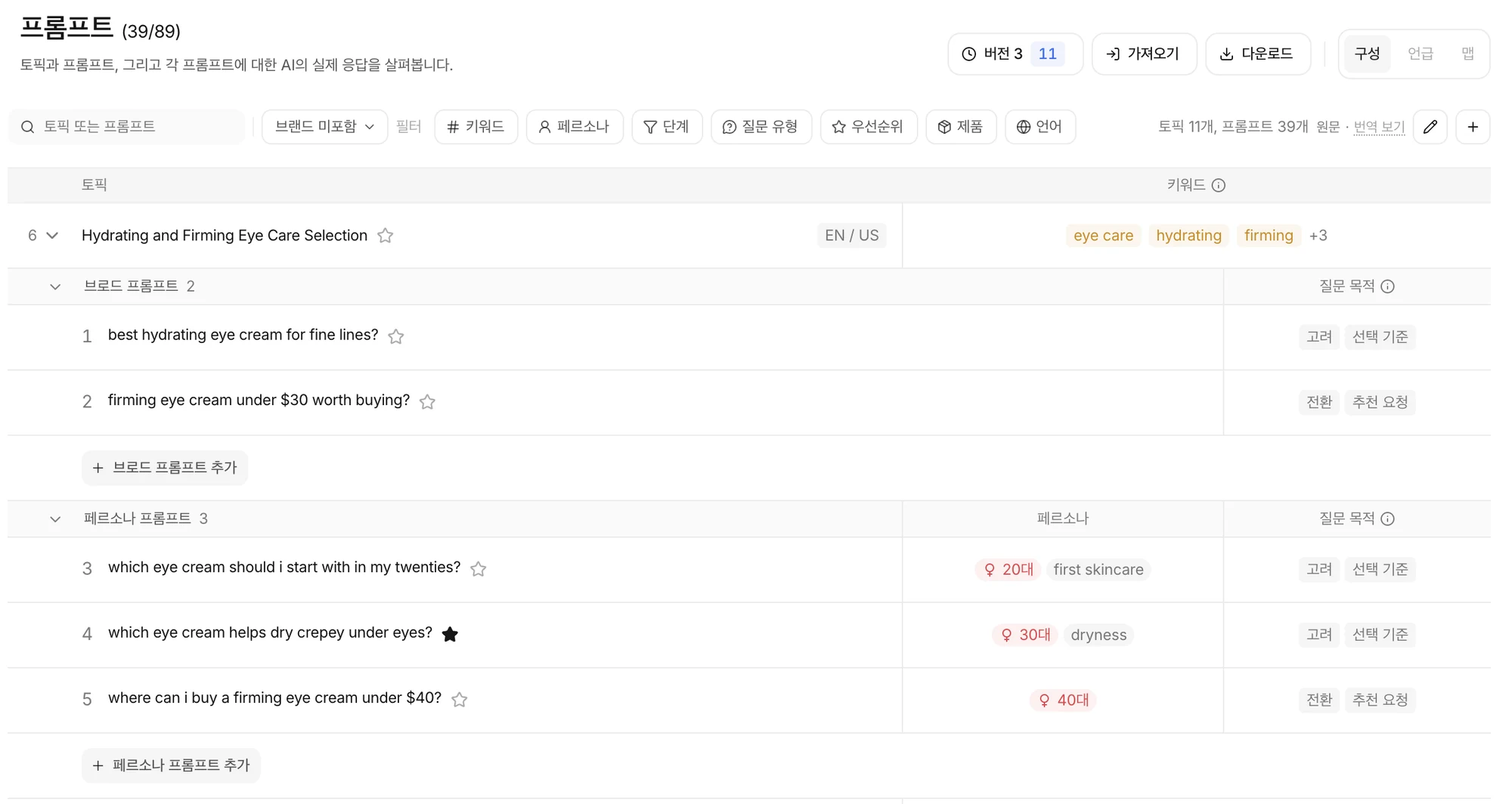Click the 번역 보기 link
This screenshot has width=1512, height=804.
[x=1379, y=127]
